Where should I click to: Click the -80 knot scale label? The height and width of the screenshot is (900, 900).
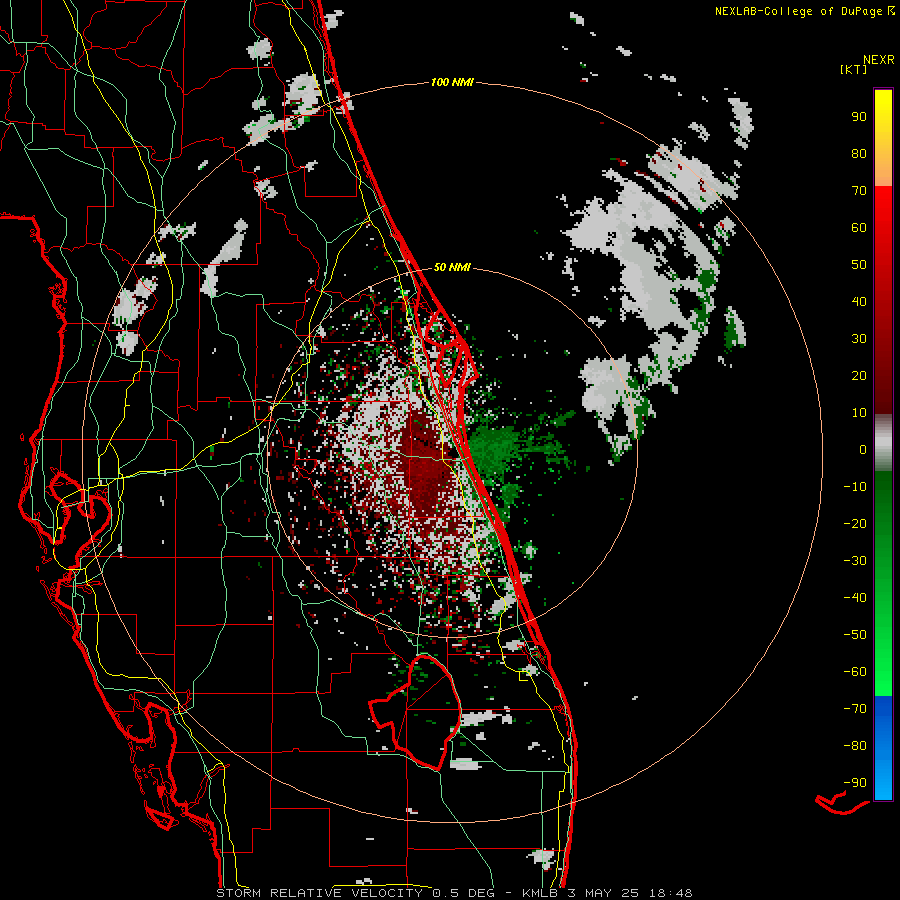[x=855, y=746]
